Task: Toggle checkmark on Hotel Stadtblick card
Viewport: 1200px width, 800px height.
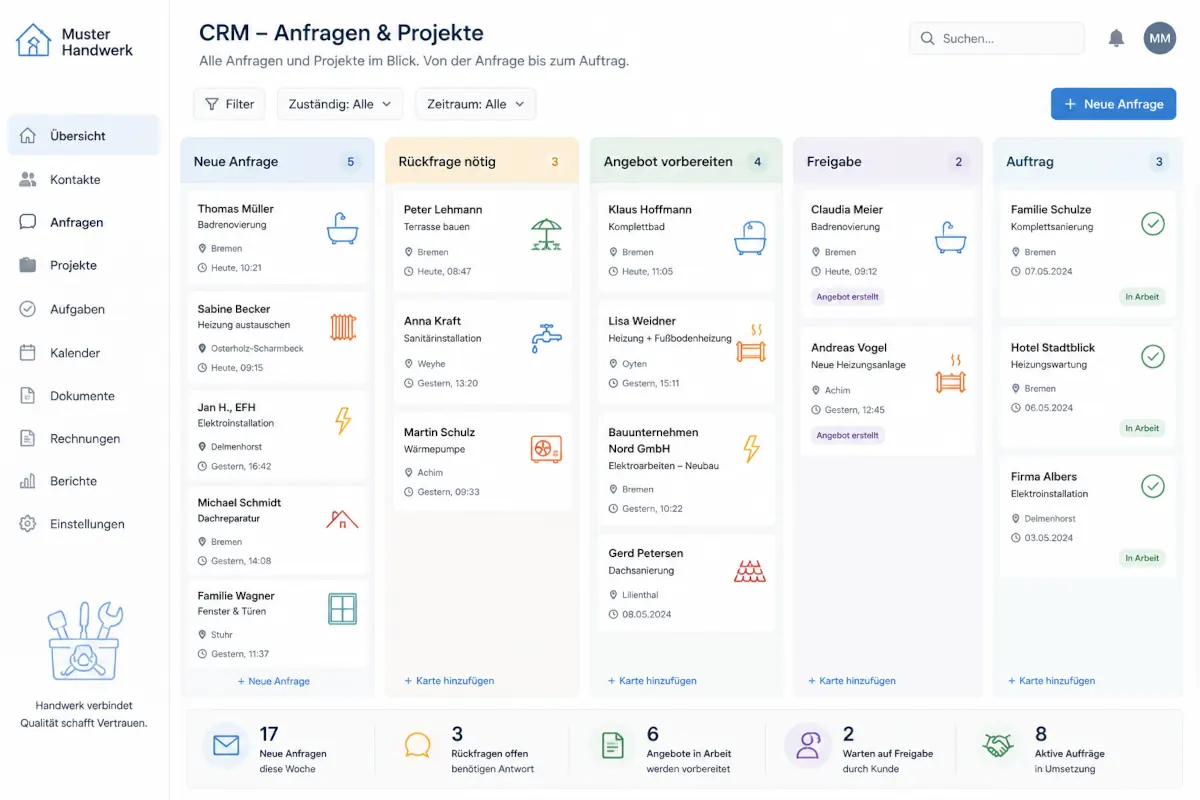Action: [1153, 356]
